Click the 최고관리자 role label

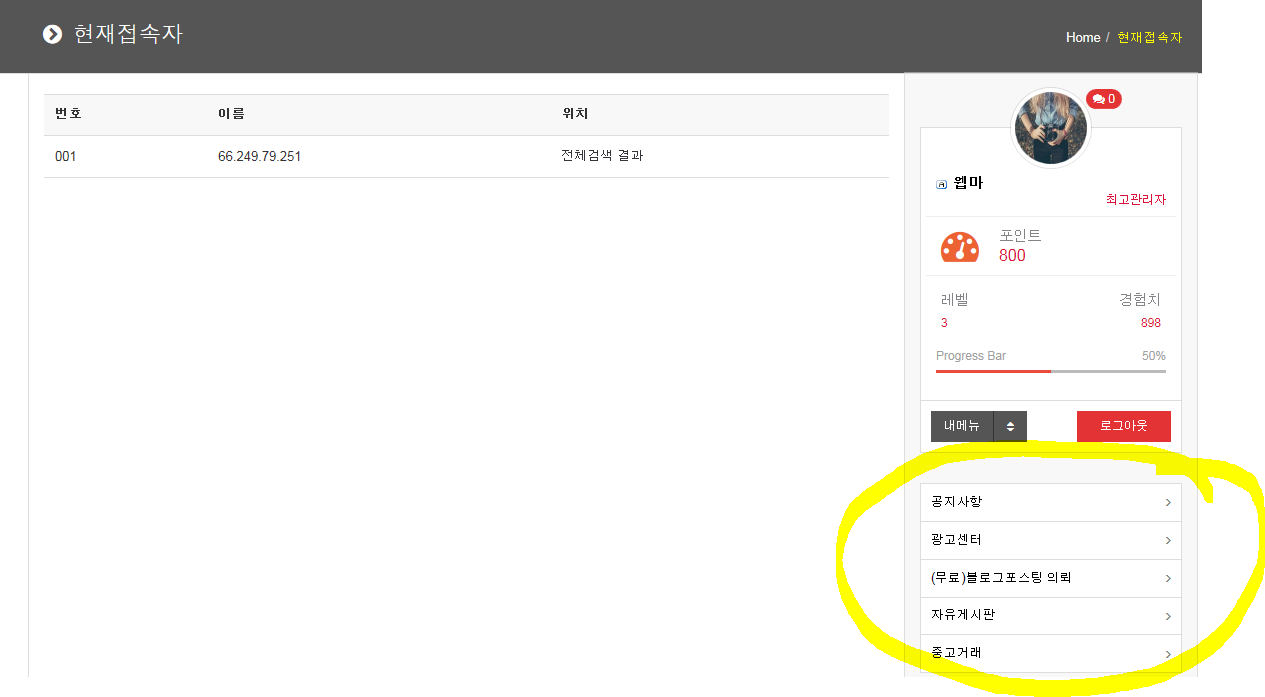1136,200
